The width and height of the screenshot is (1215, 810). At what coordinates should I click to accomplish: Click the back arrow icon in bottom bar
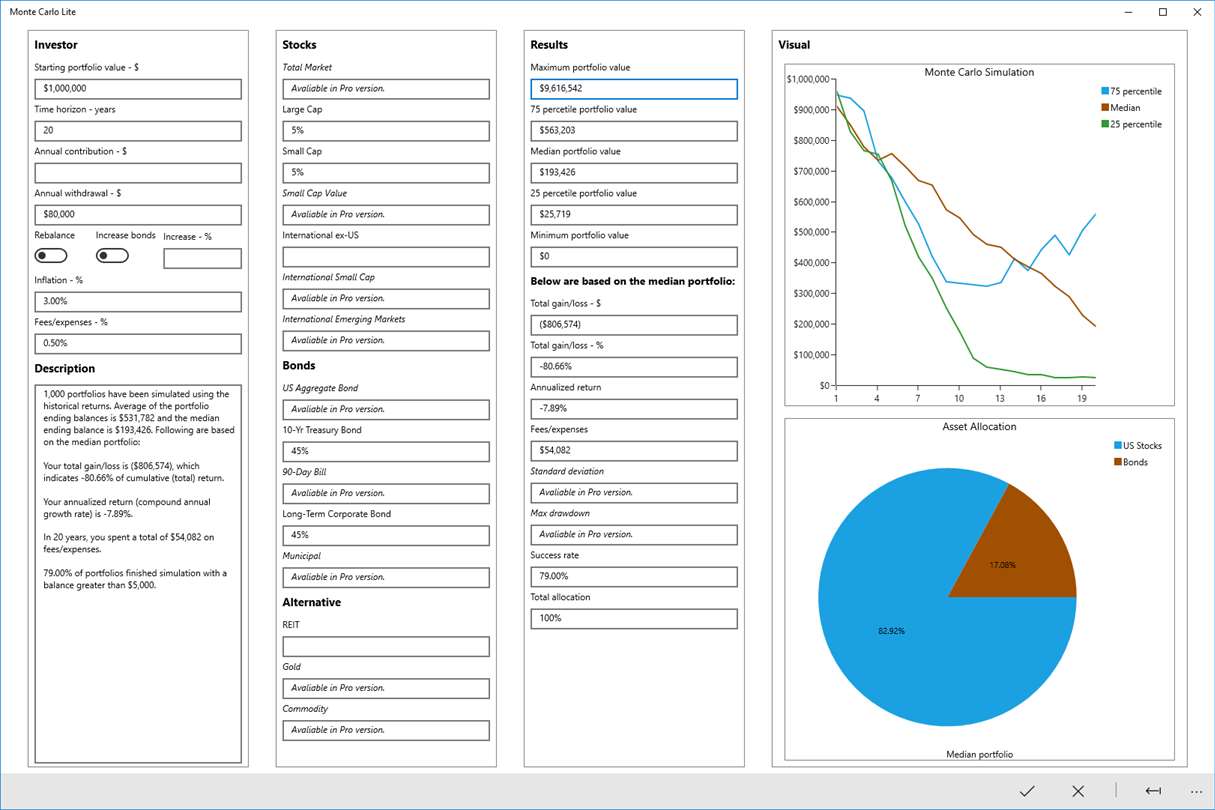pos(1153,791)
